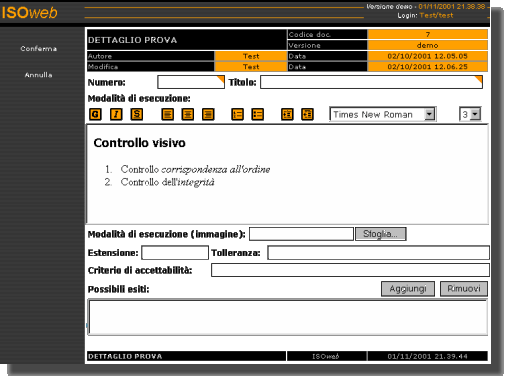This screenshot has width=505, height=376.
Task: Focus the Estensione input field
Action: pos(175,253)
